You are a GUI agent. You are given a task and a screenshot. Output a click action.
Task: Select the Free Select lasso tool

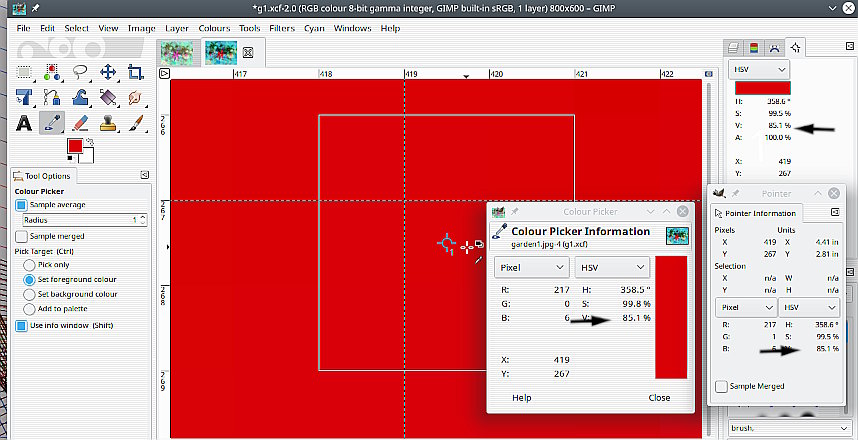(x=80, y=72)
